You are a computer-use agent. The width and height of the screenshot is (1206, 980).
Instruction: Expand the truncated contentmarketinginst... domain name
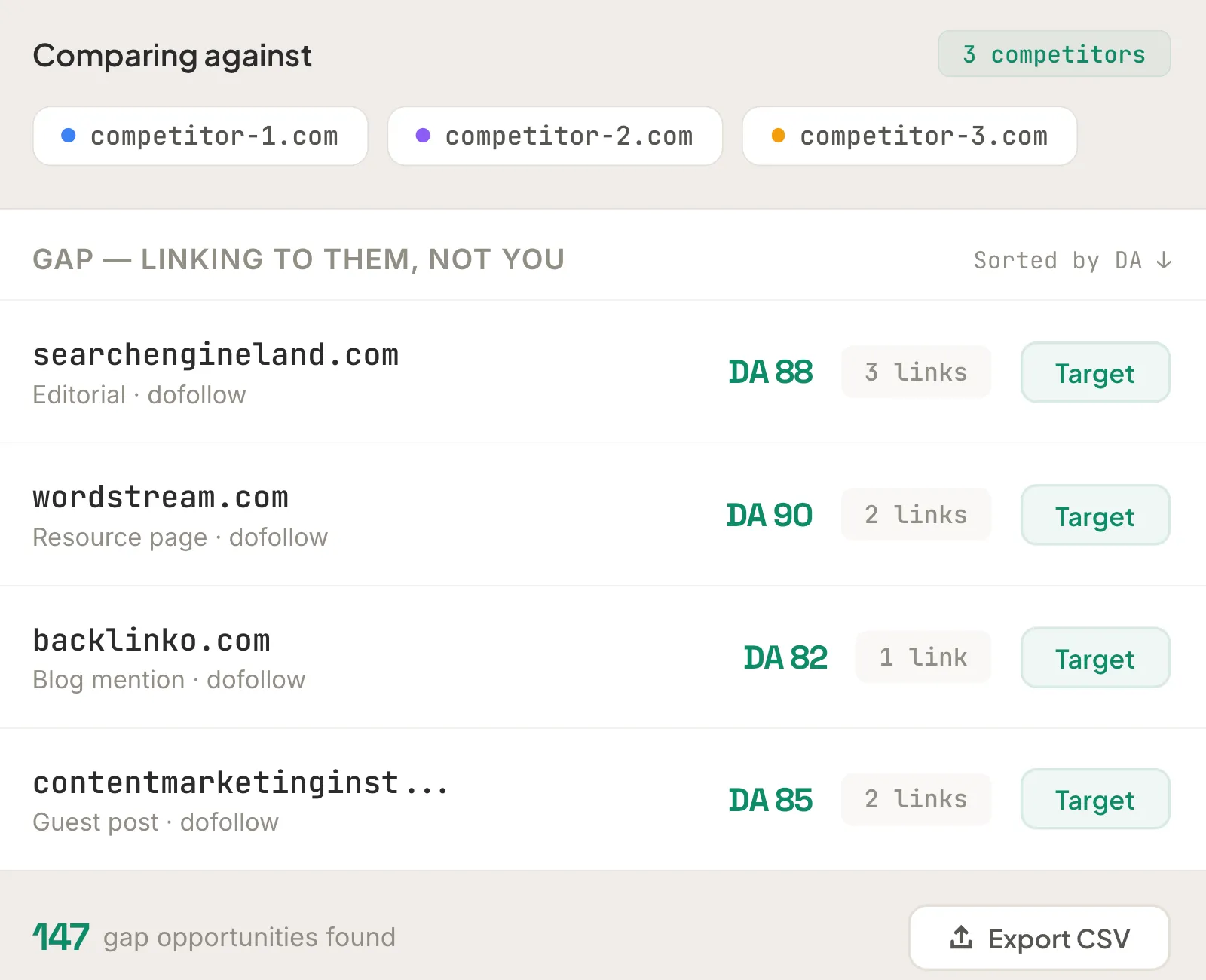pyautogui.click(x=240, y=782)
